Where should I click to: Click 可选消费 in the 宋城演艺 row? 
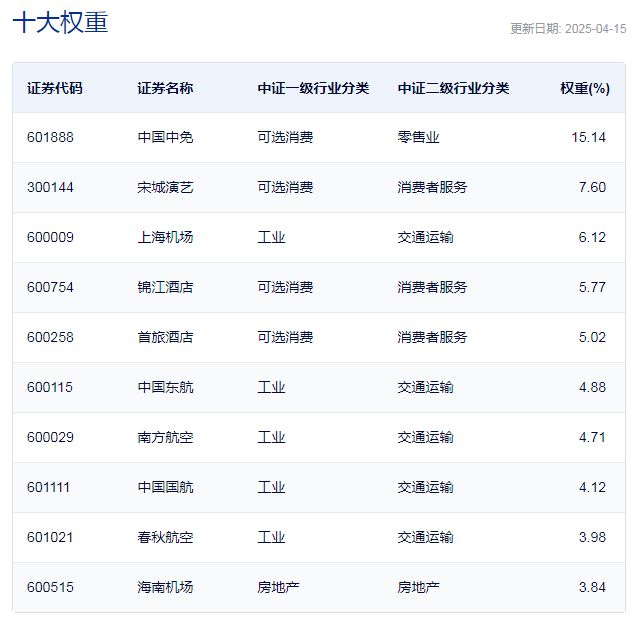click(285, 187)
